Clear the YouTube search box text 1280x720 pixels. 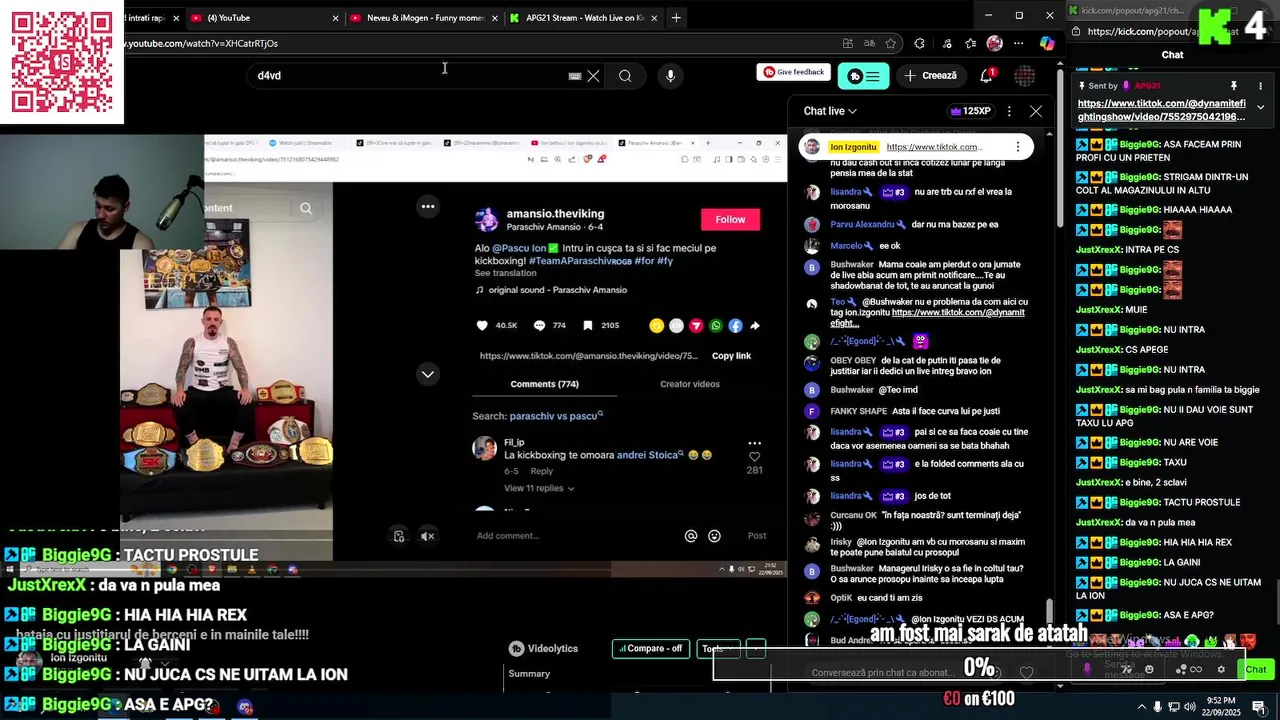[x=593, y=76]
